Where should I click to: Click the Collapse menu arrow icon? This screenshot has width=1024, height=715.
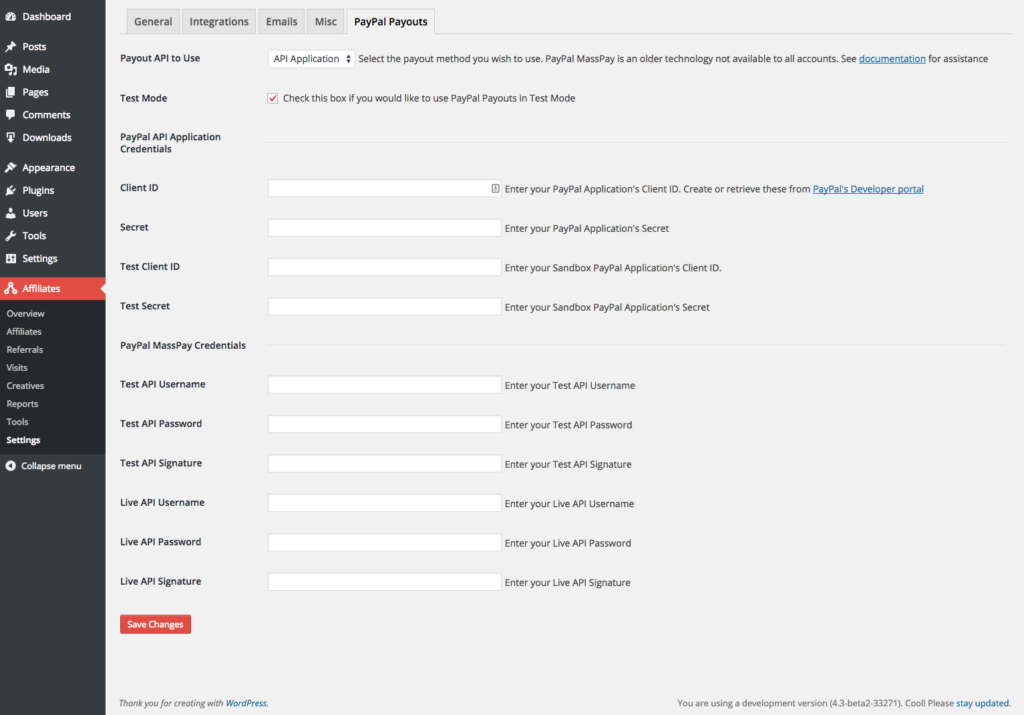pyautogui.click(x=10, y=466)
